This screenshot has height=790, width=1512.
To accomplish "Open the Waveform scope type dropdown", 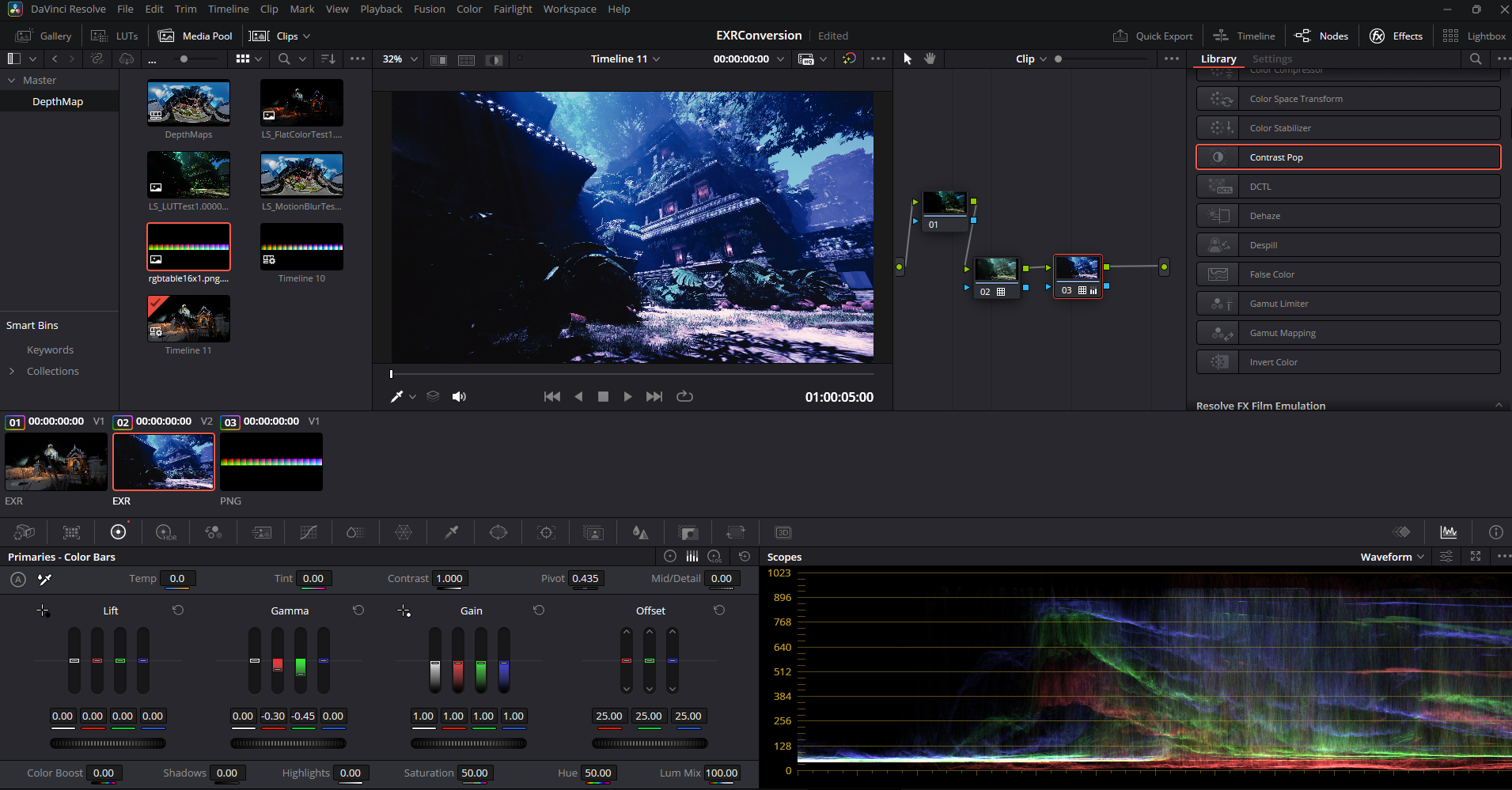I will click(x=1393, y=557).
